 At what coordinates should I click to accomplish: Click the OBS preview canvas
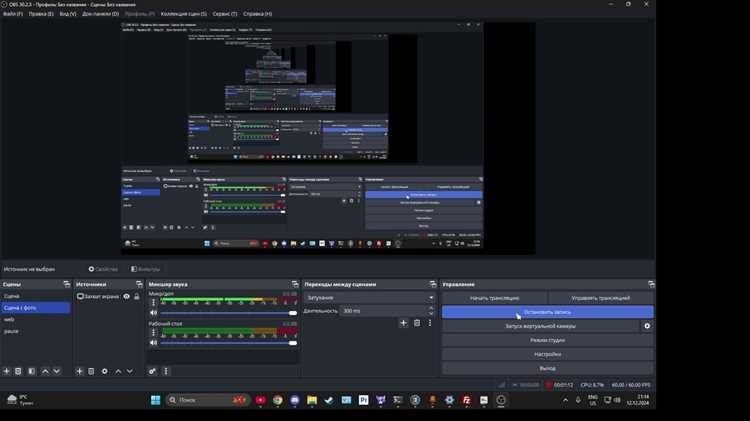click(328, 139)
